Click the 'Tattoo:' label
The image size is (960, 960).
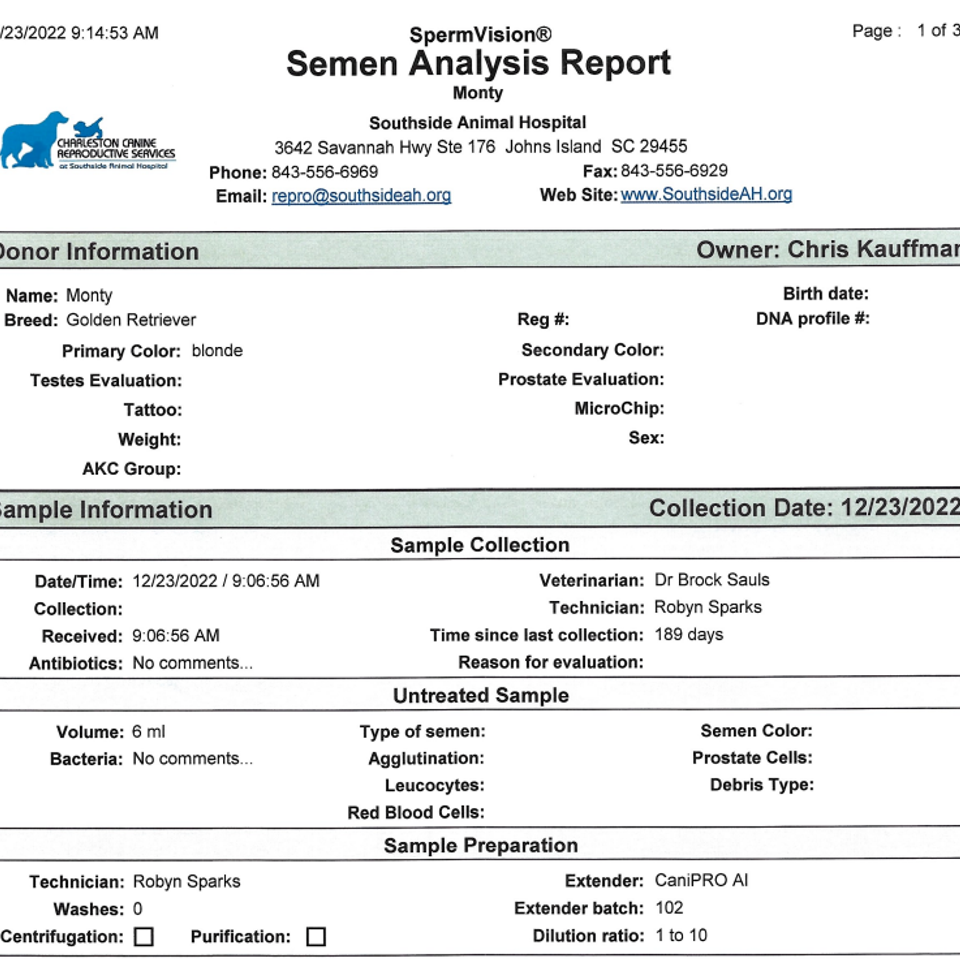[153, 410]
